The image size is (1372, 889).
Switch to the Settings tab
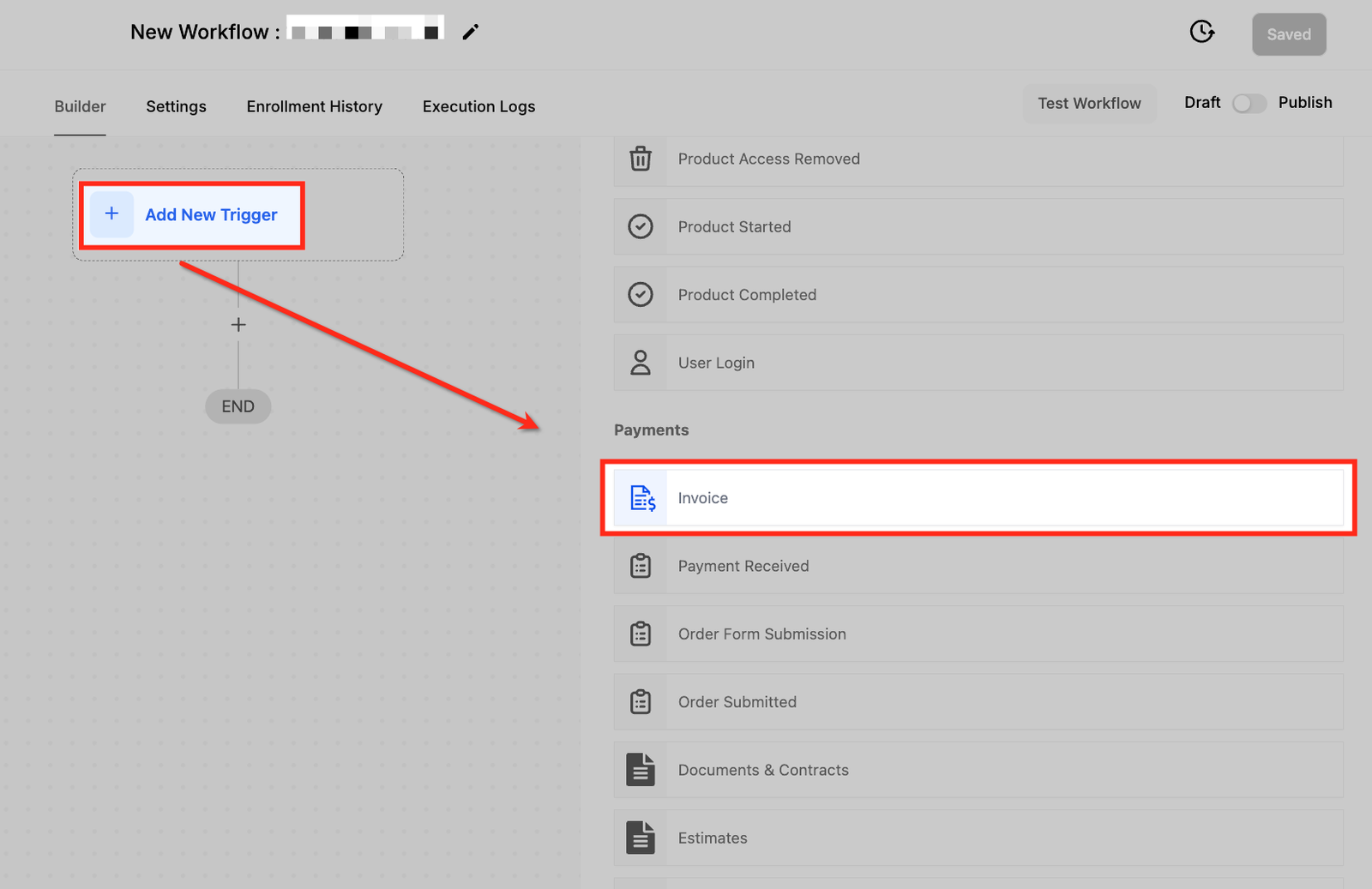pos(176,106)
